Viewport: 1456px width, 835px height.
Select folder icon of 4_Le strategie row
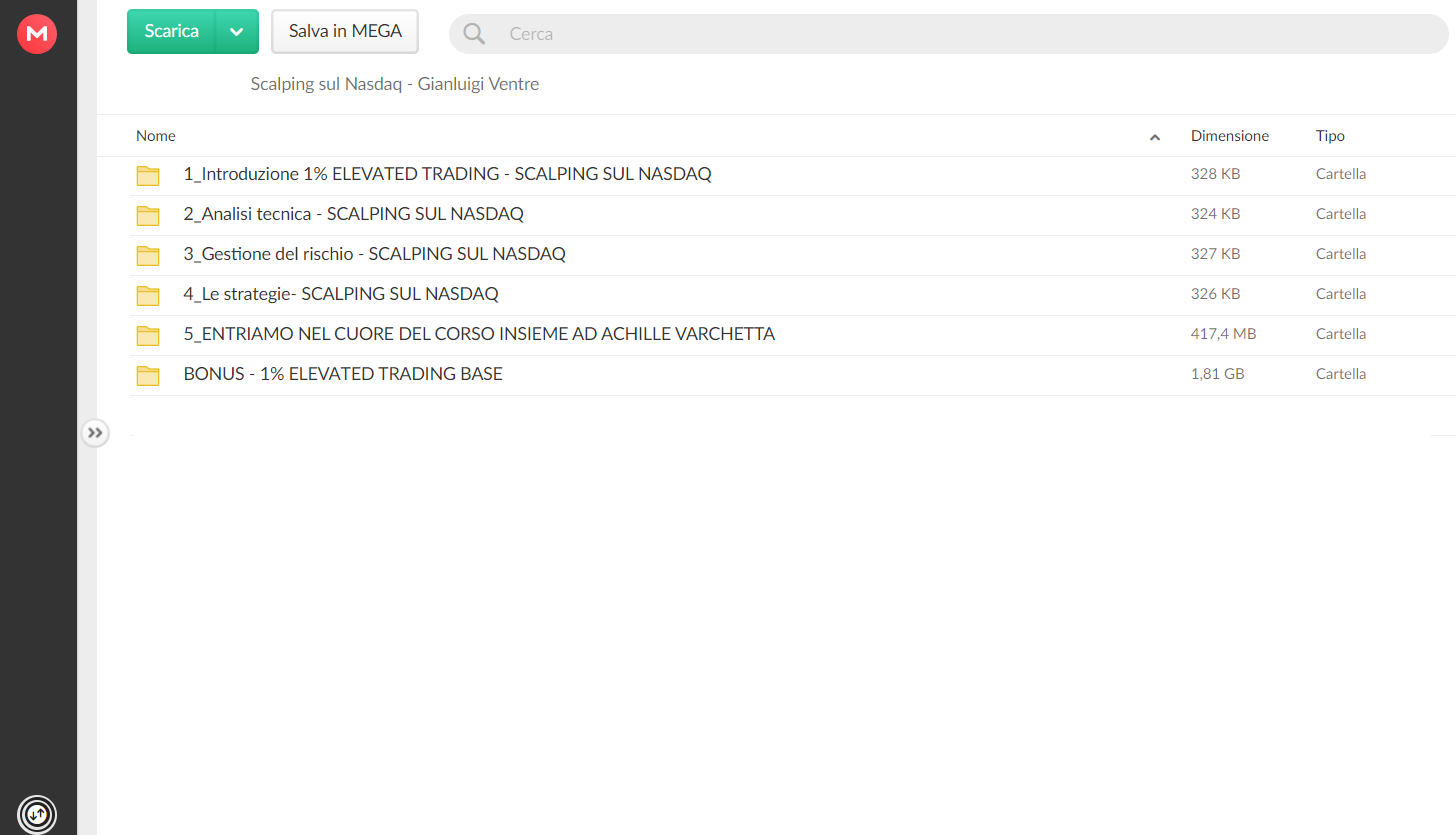[148, 295]
